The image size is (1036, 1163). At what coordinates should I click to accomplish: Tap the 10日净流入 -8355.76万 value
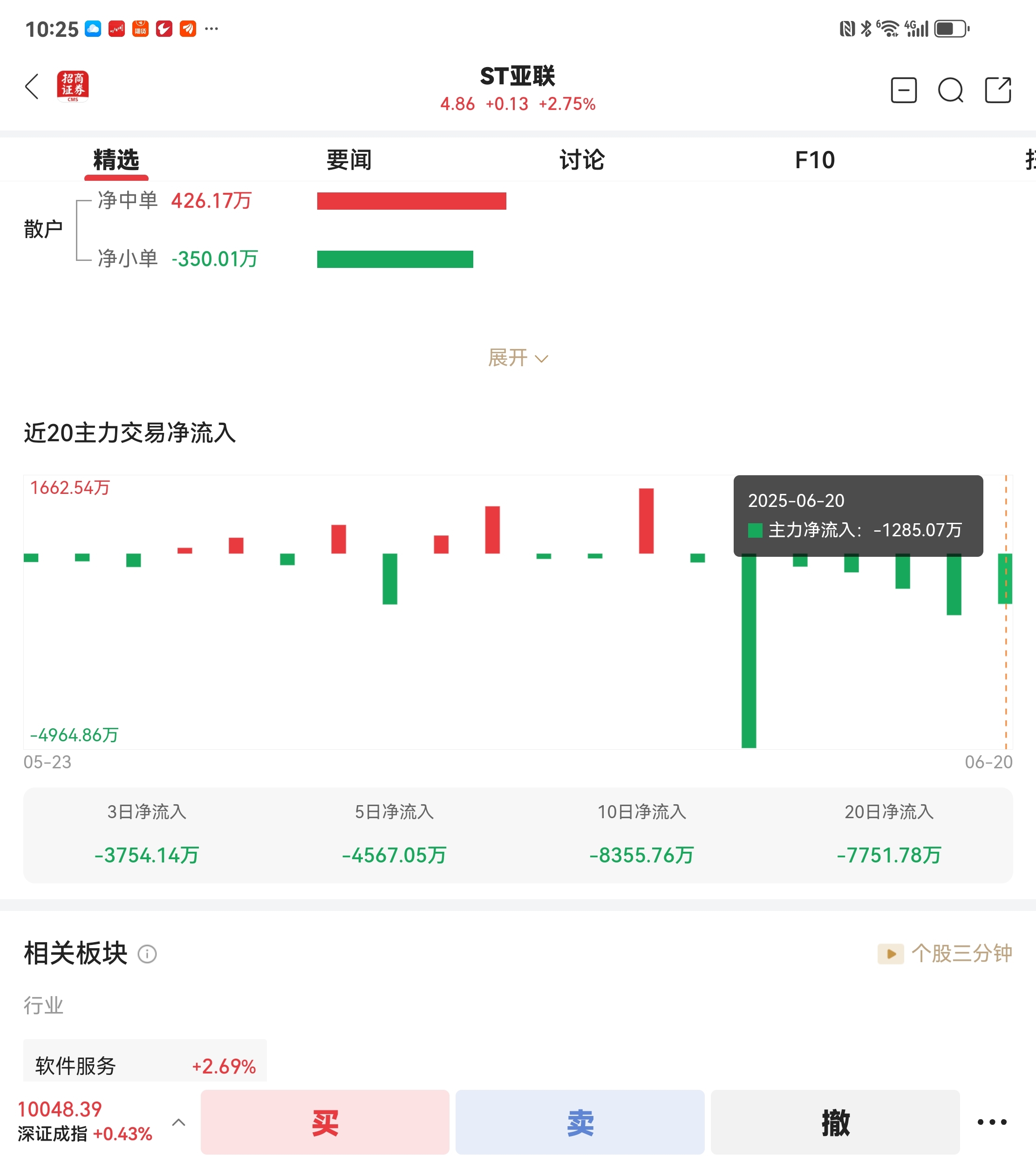coord(641,855)
